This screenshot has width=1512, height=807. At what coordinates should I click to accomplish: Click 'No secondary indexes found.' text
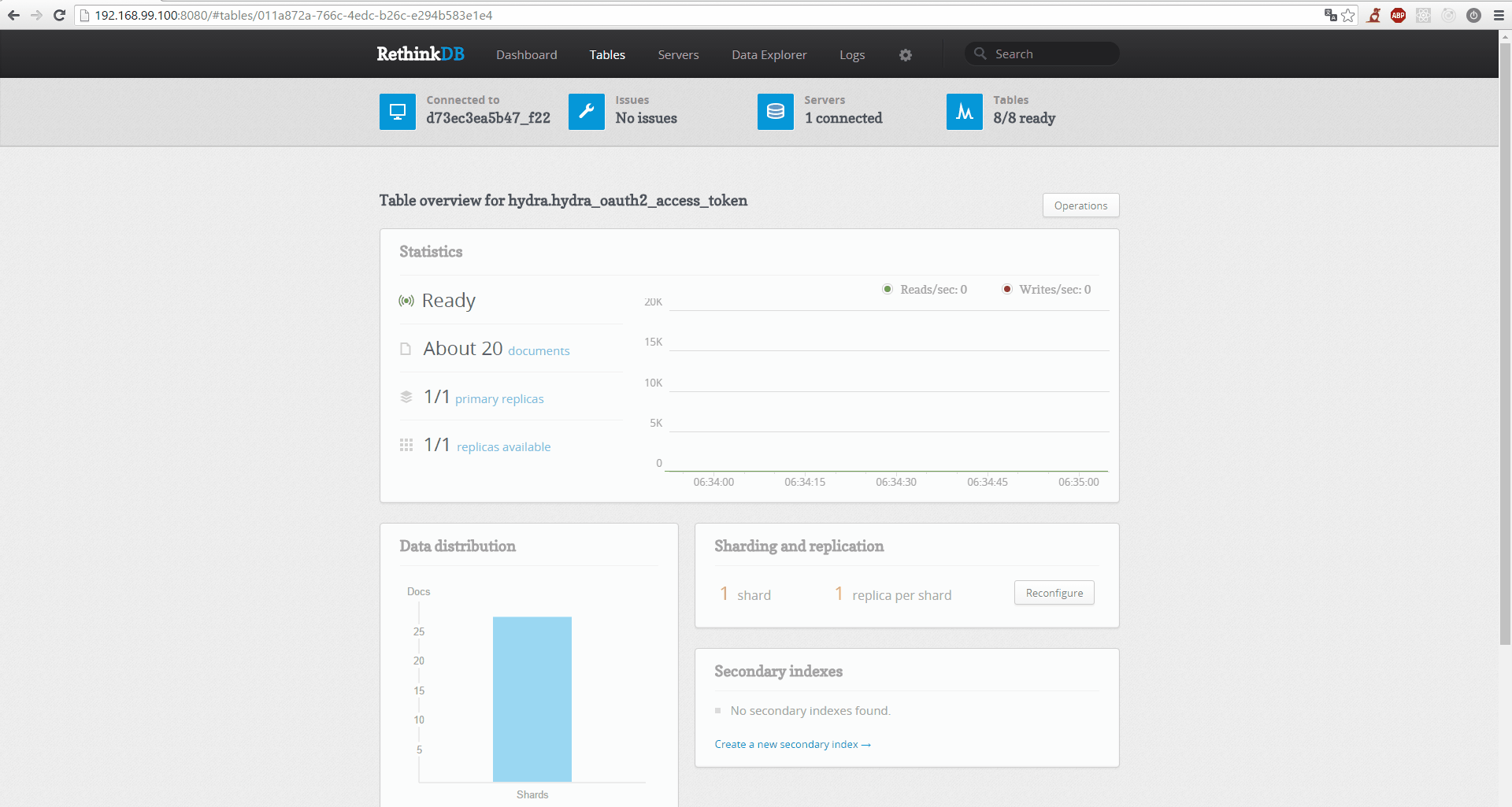coord(810,711)
